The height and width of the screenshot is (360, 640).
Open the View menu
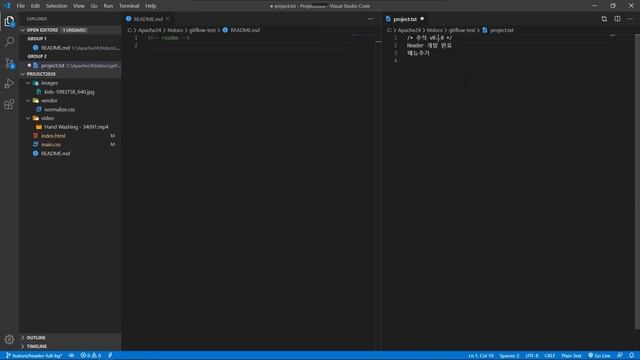pyautogui.click(x=79, y=6)
